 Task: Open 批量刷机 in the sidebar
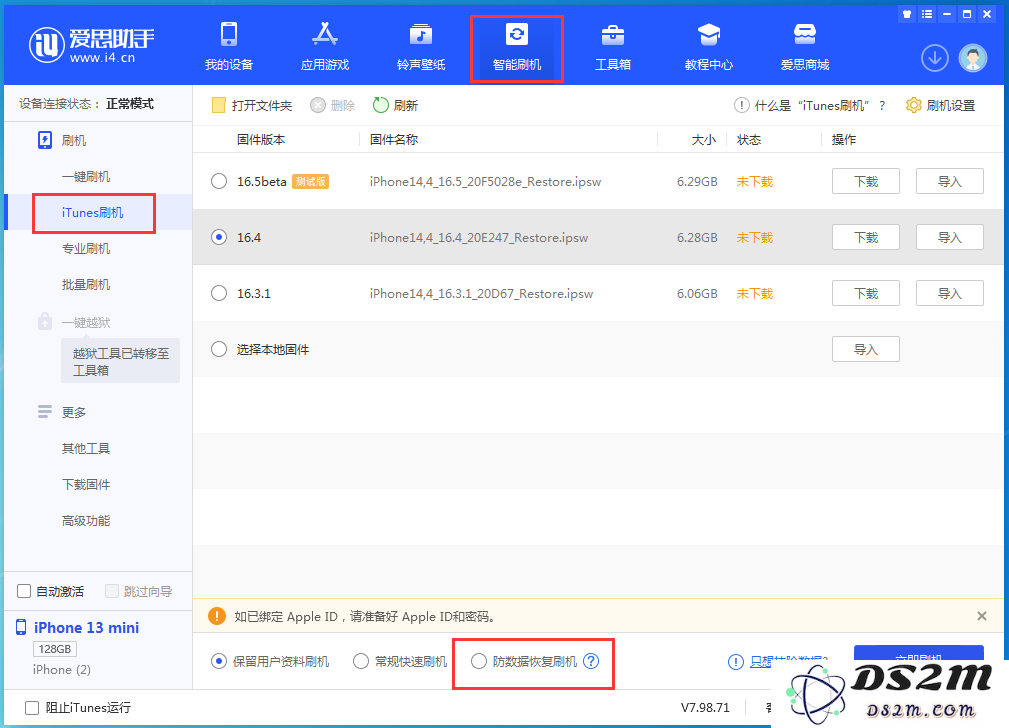click(86, 285)
